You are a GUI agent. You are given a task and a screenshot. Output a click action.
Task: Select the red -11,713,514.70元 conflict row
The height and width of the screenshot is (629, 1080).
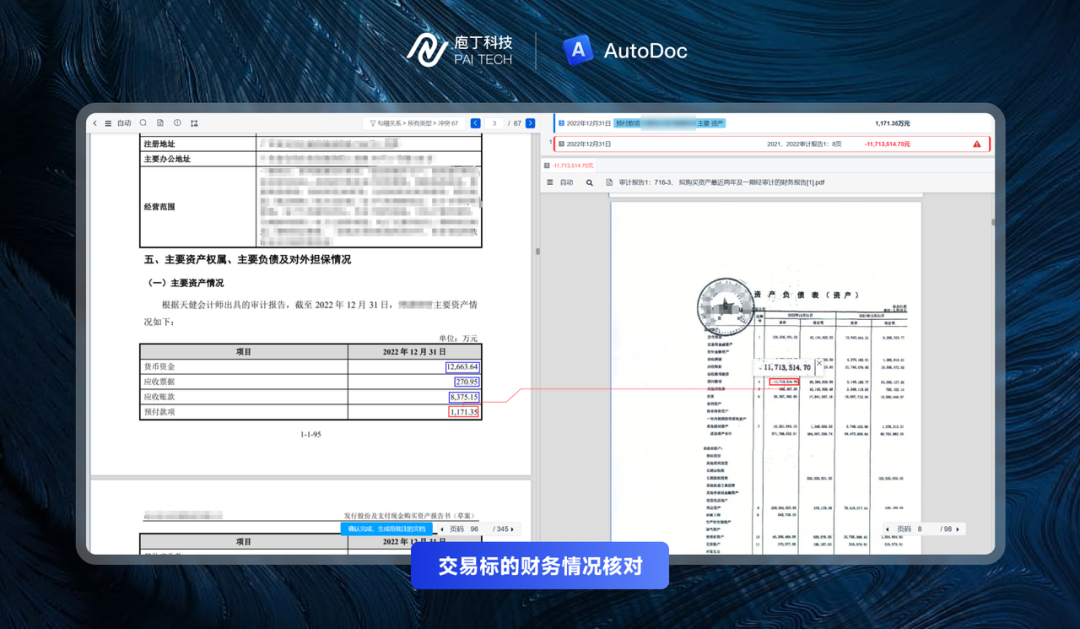tap(771, 144)
